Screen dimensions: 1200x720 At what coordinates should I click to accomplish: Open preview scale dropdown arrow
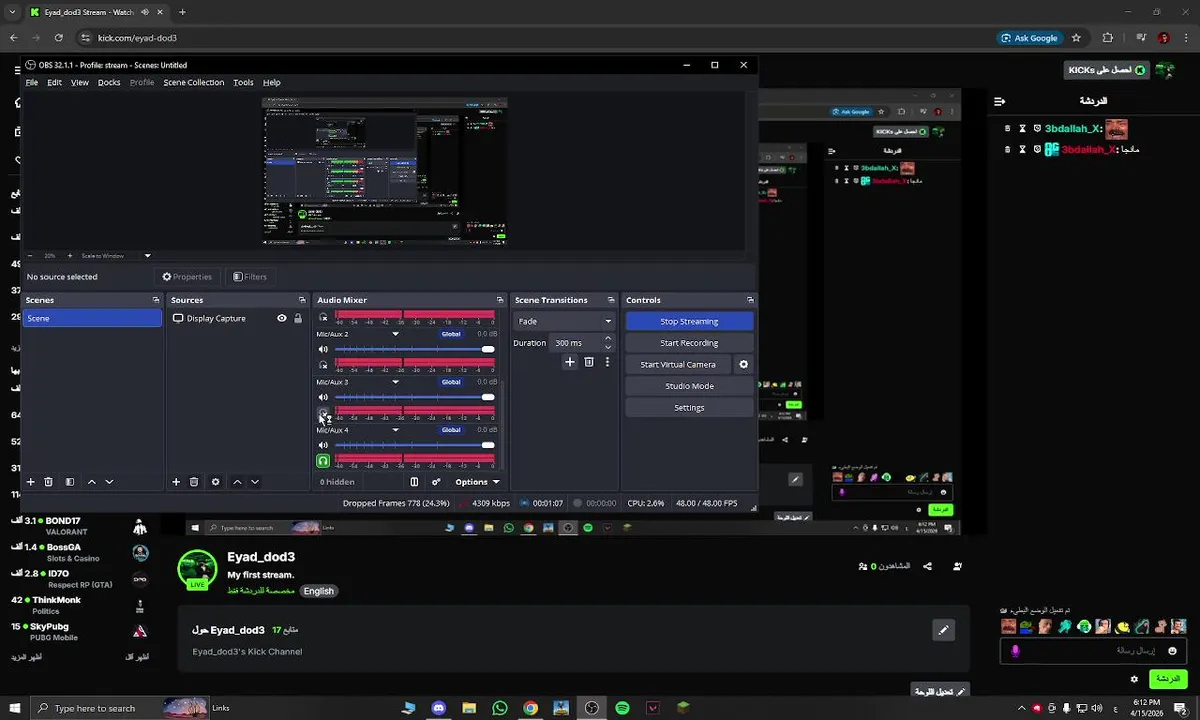(x=147, y=256)
